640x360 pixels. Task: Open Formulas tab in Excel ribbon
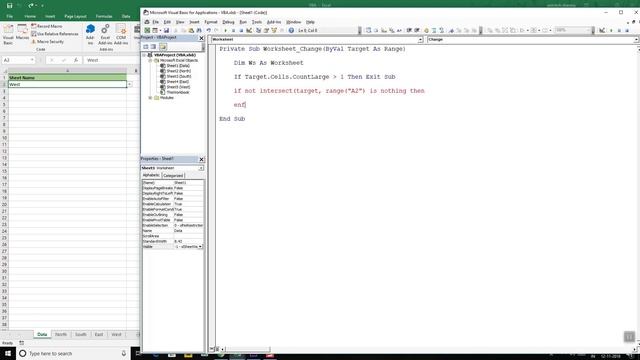point(104,16)
